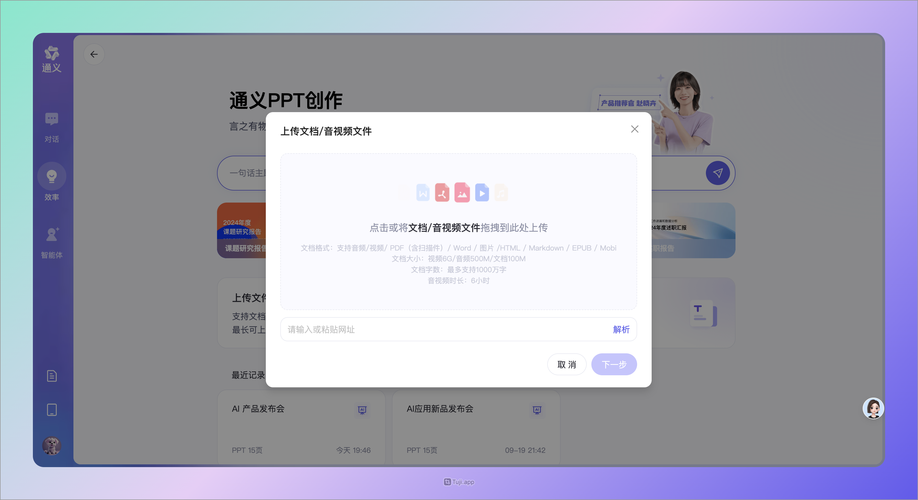Click the Word file icon in upload area

(423, 192)
